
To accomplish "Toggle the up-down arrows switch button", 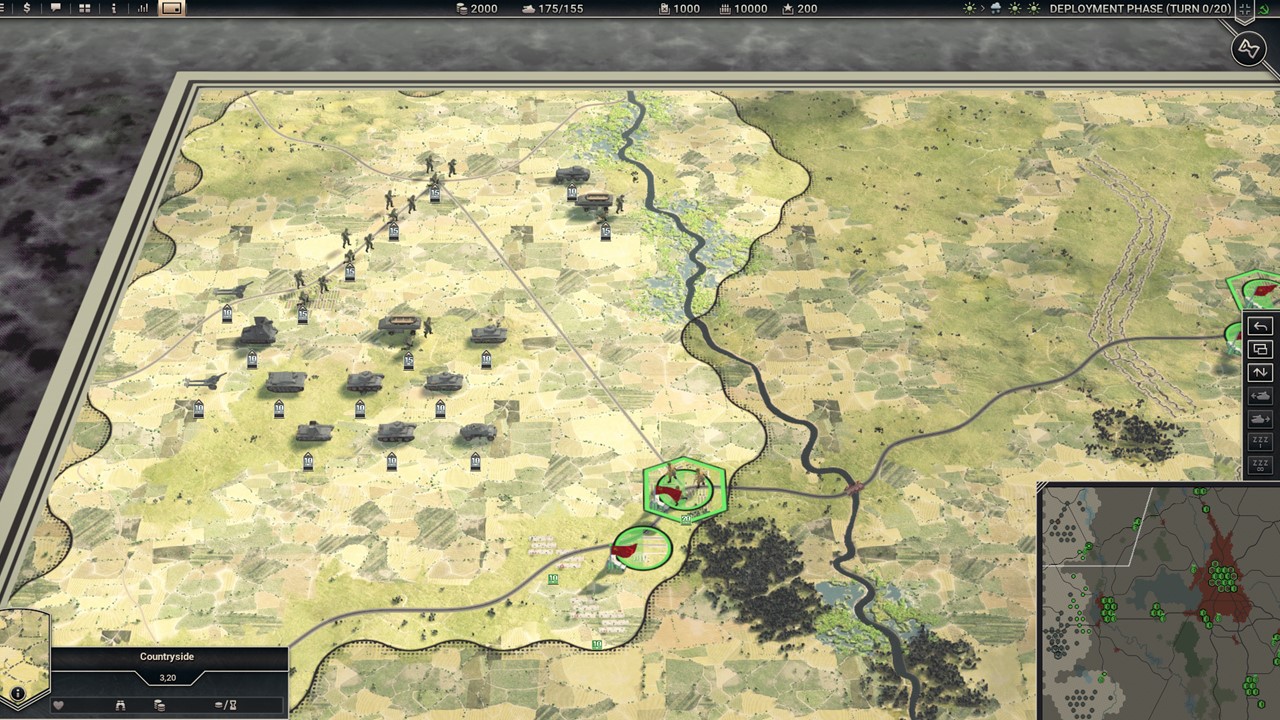I will tap(1260, 373).
